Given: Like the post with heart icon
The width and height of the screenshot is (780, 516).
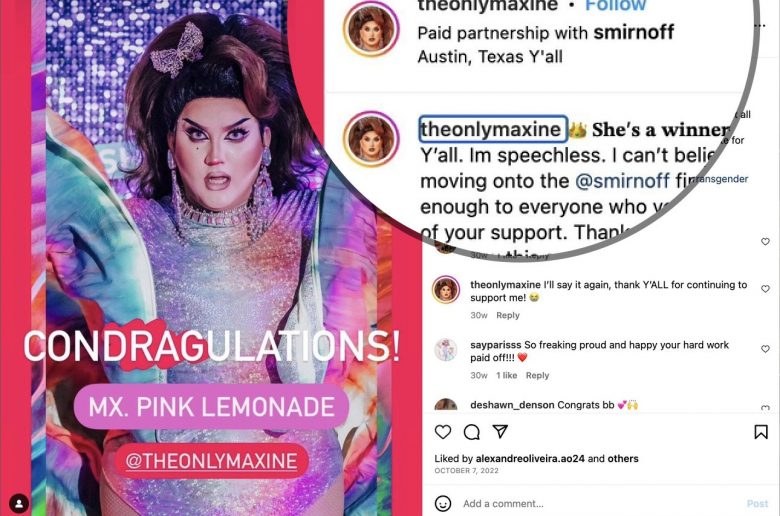Looking at the screenshot, I should point(443,431).
